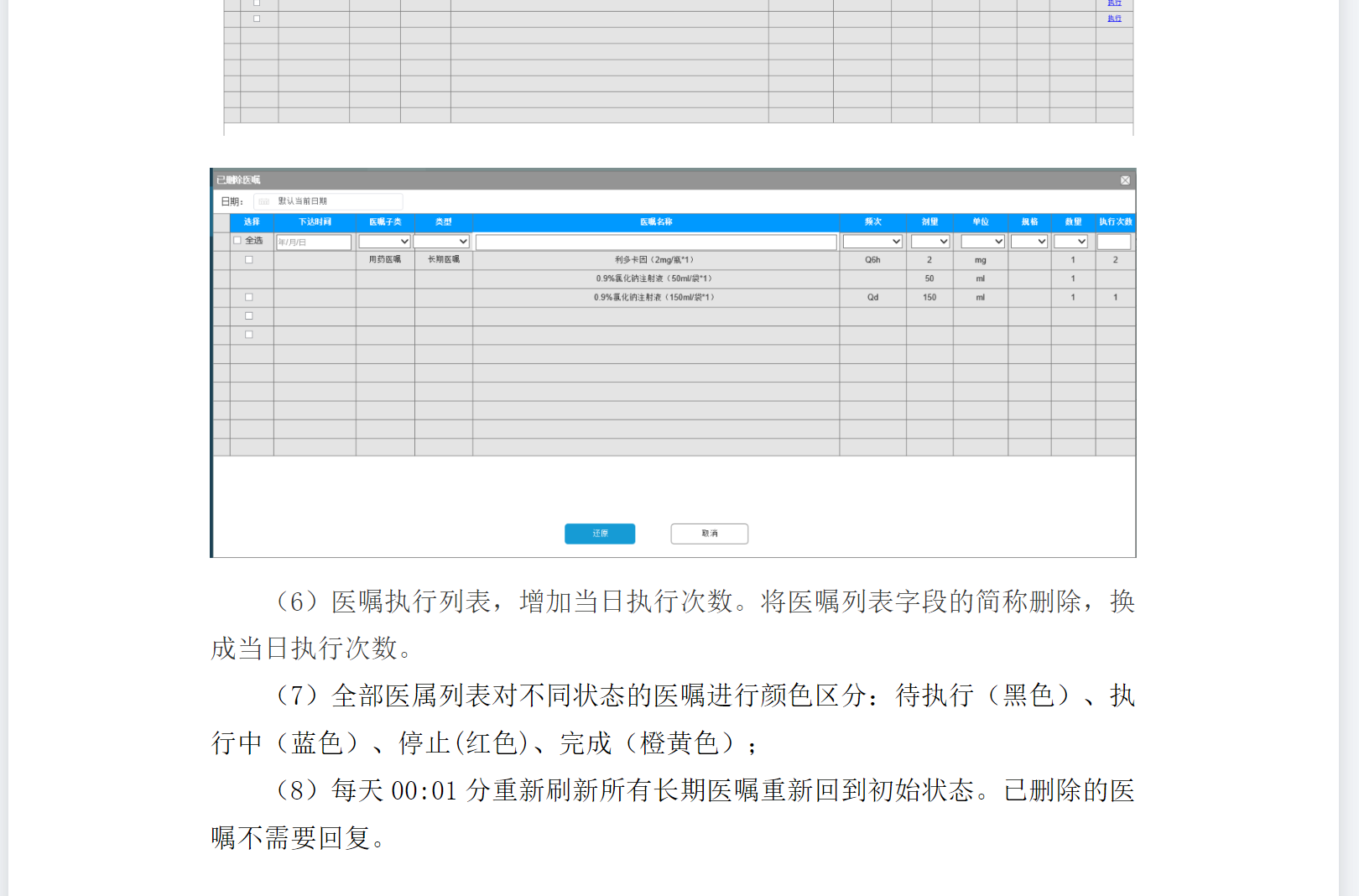
Task: Open the 单位 filter dropdown
Action: pyautogui.click(x=982, y=242)
